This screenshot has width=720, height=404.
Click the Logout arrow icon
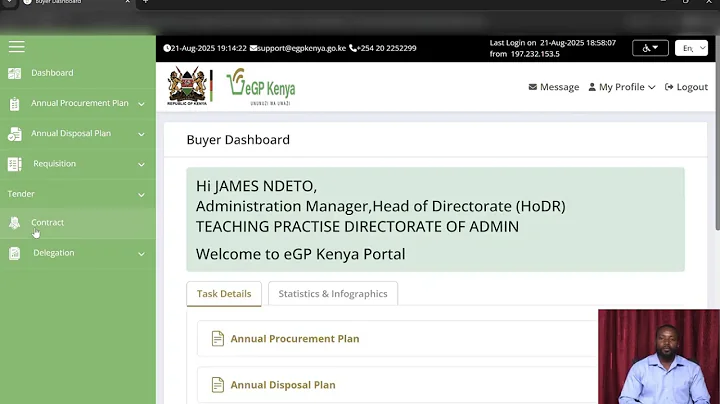[669, 87]
